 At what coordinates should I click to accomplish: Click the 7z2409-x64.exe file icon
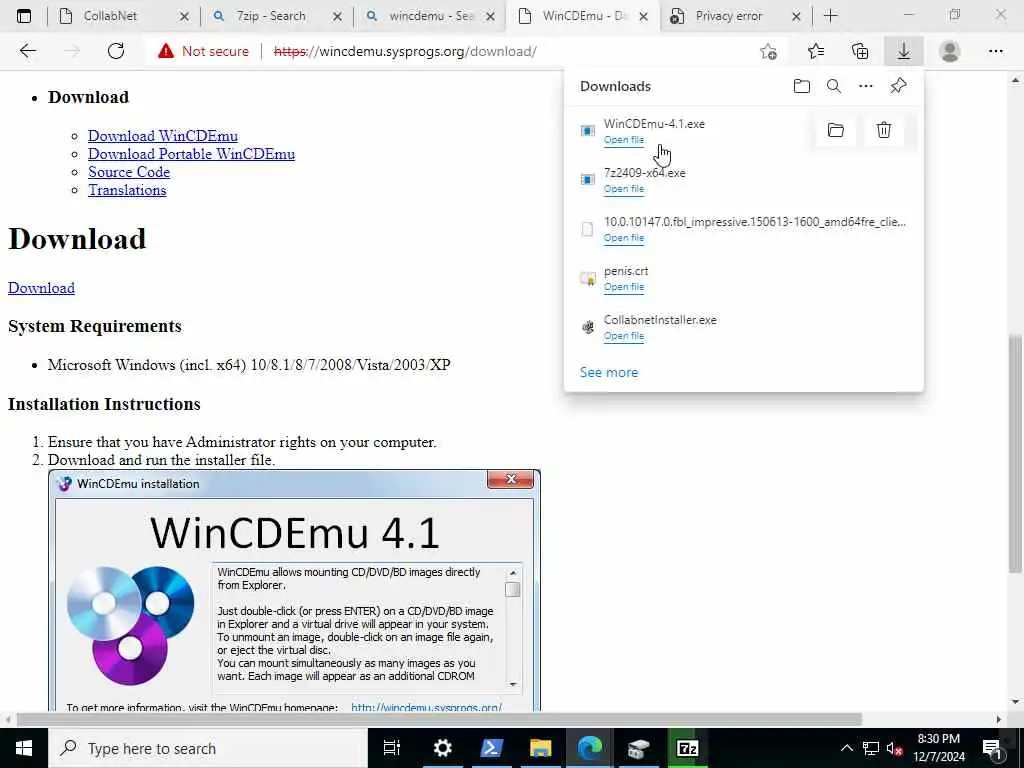coord(588,180)
